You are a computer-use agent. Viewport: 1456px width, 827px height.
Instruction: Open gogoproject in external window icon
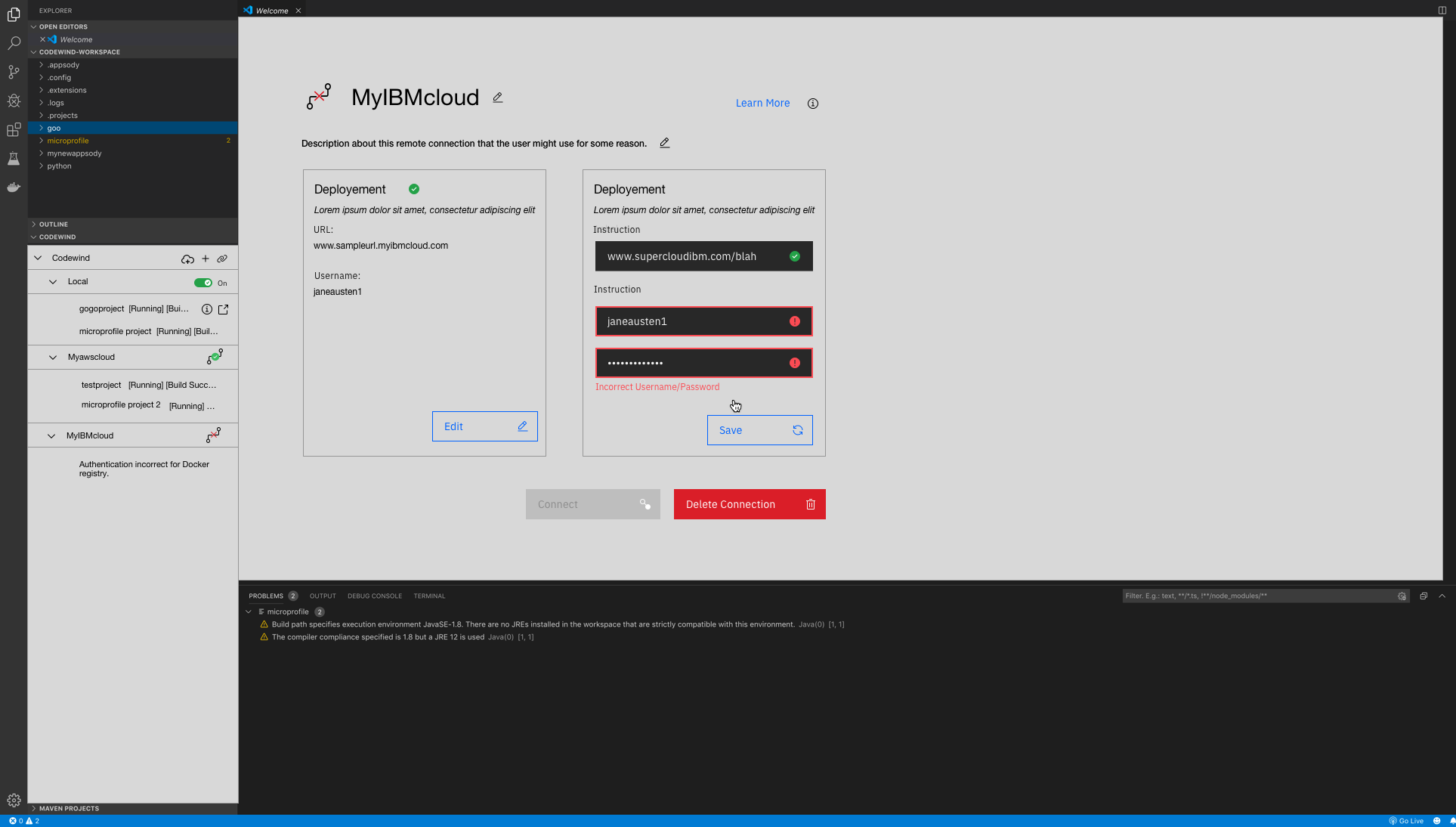(x=223, y=309)
